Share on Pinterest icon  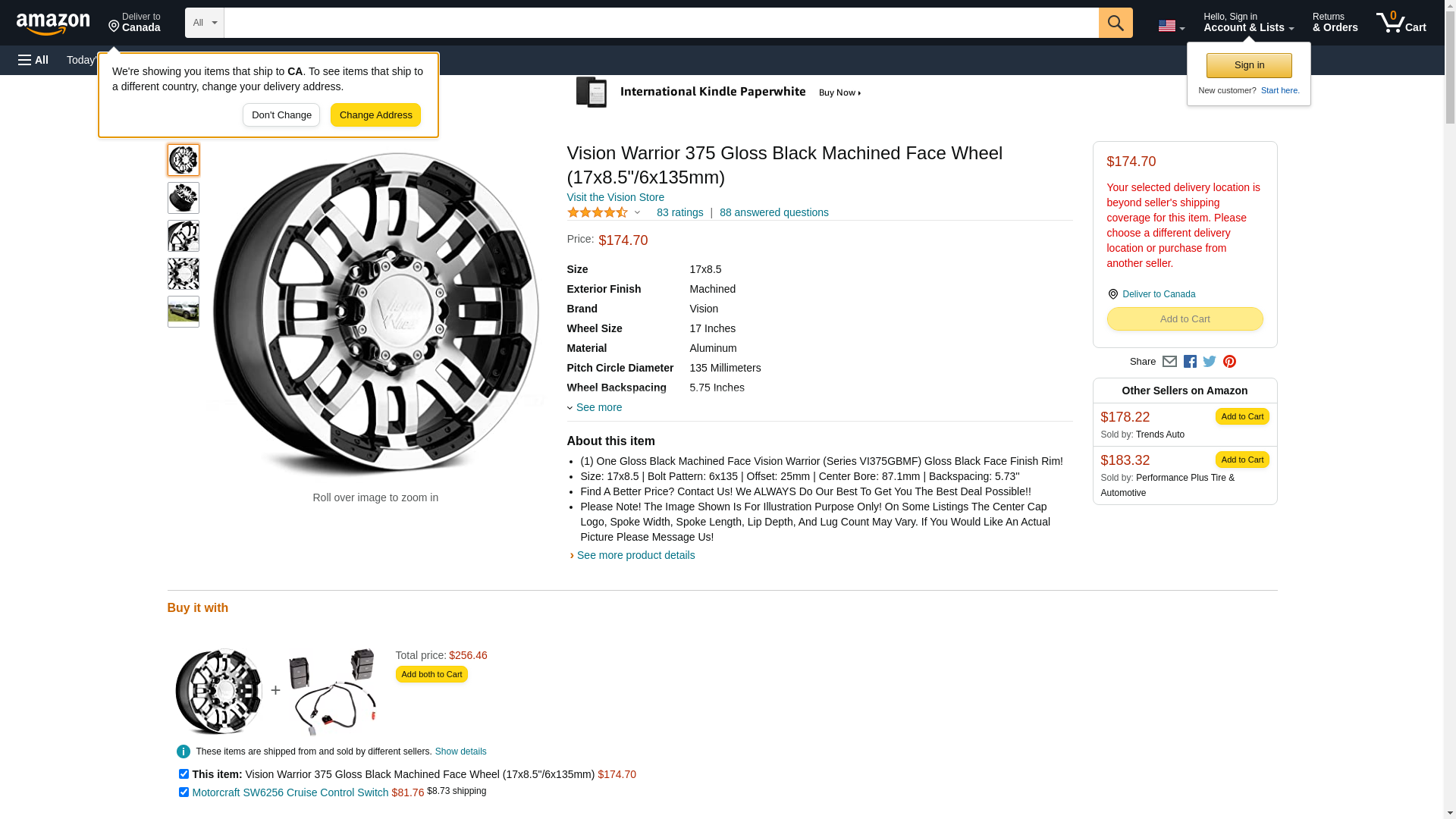point(1229,362)
